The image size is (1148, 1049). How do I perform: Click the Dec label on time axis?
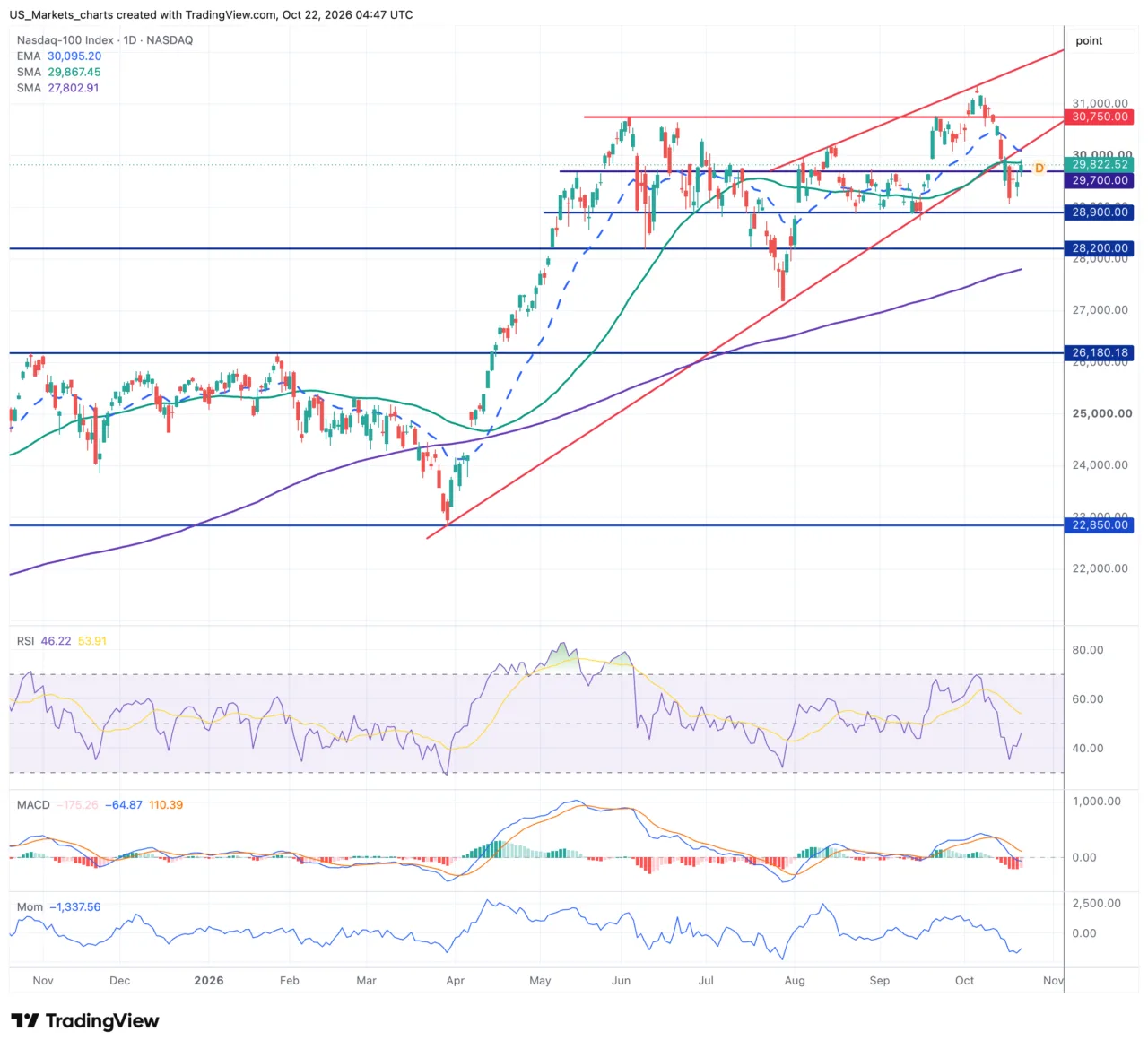(120, 981)
